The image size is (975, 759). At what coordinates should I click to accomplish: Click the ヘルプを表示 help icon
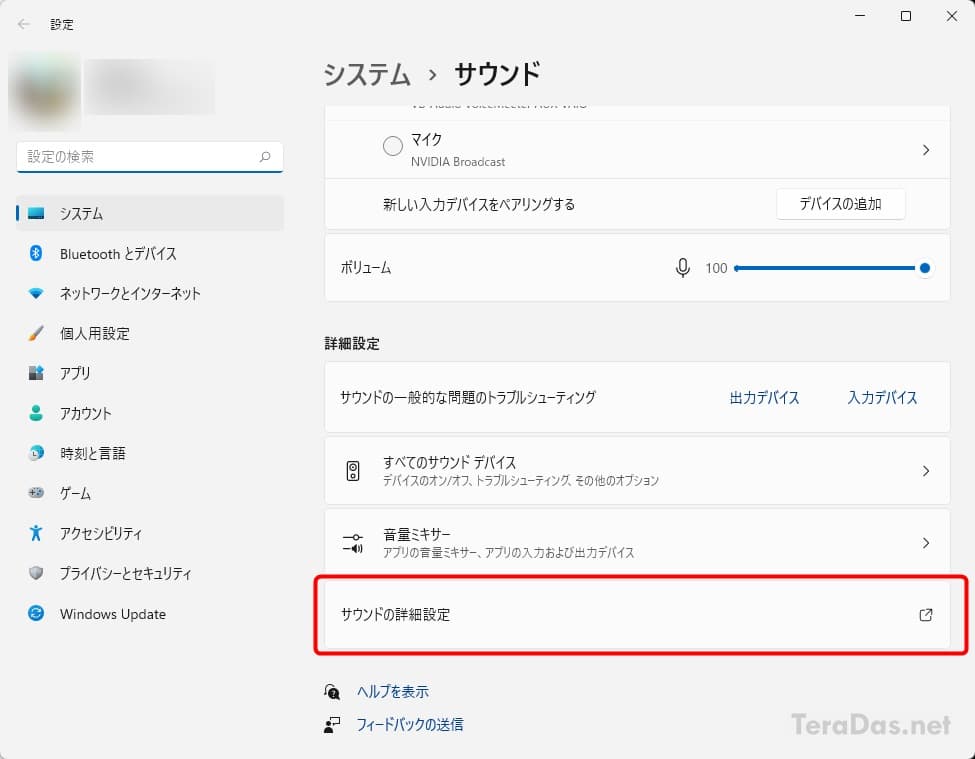click(332, 691)
